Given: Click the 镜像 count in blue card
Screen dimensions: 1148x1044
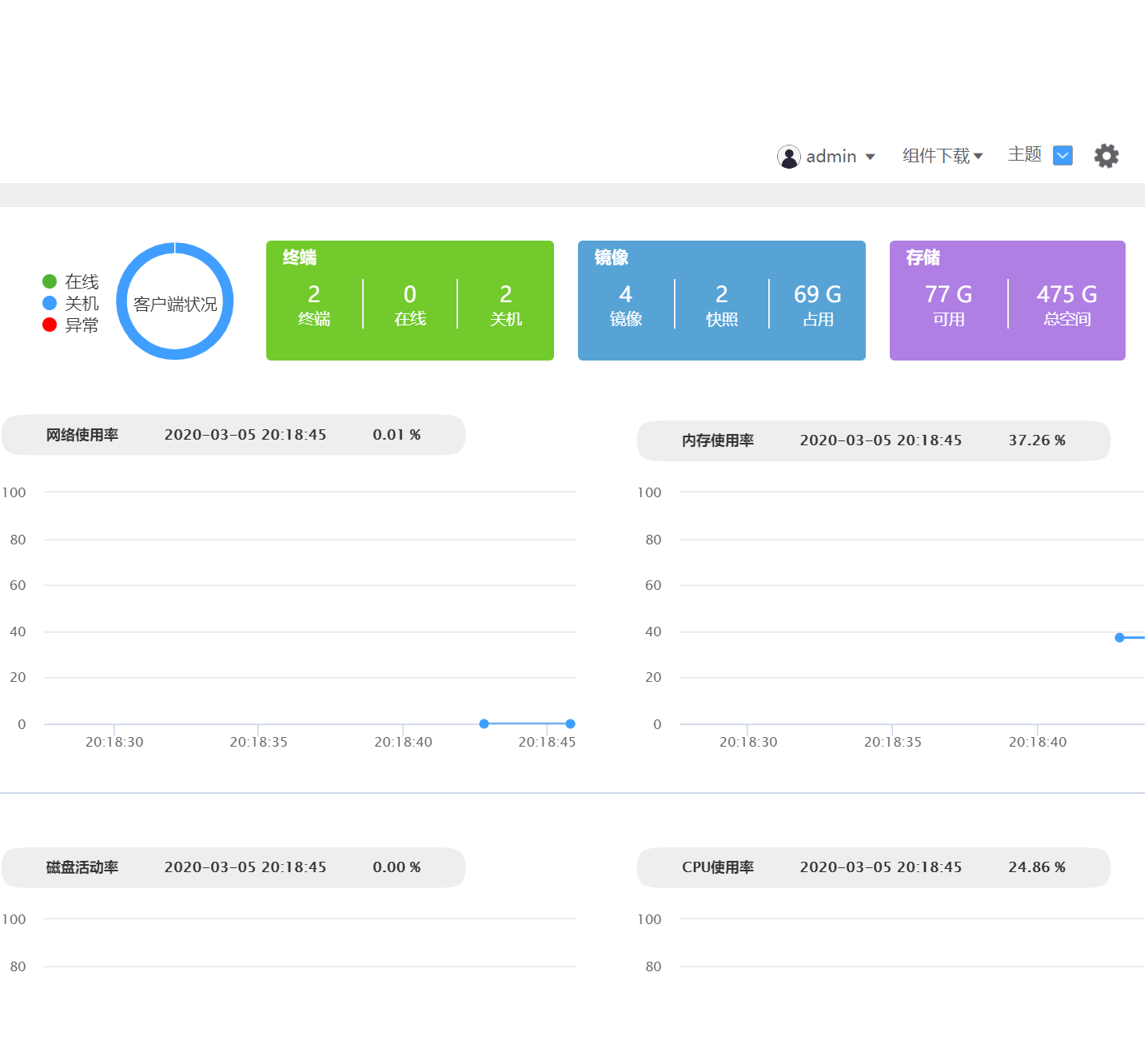Looking at the screenshot, I should [625, 305].
